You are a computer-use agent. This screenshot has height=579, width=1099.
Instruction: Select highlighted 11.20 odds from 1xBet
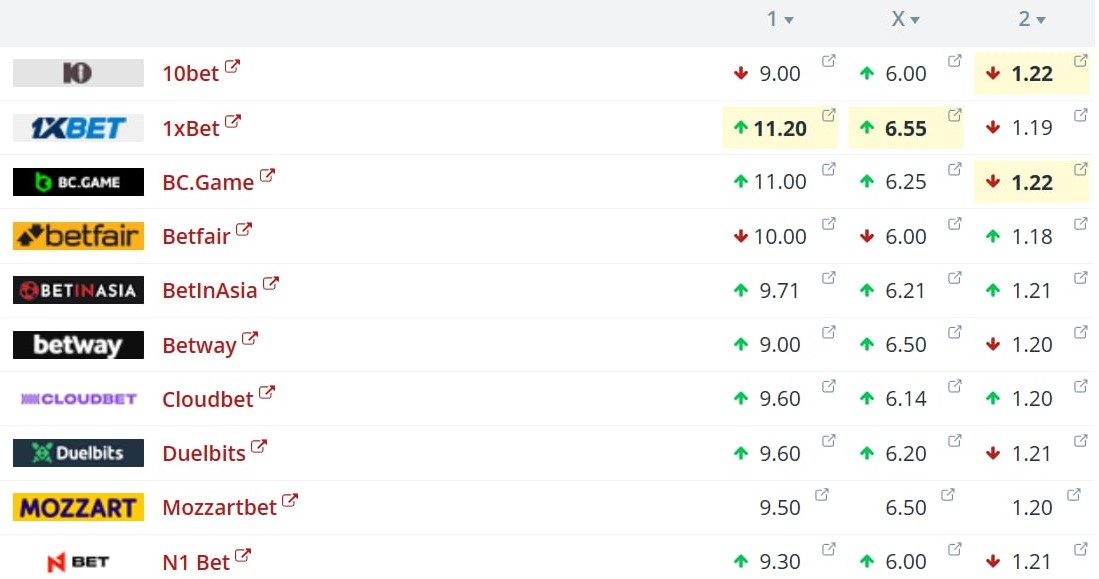(779, 128)
